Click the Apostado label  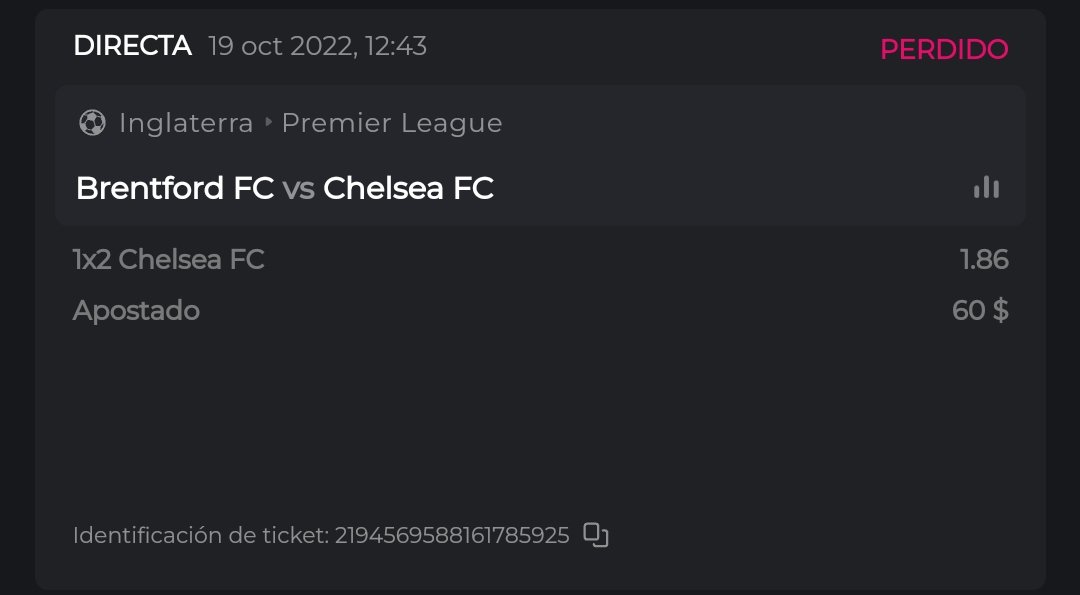coord(136,311)
